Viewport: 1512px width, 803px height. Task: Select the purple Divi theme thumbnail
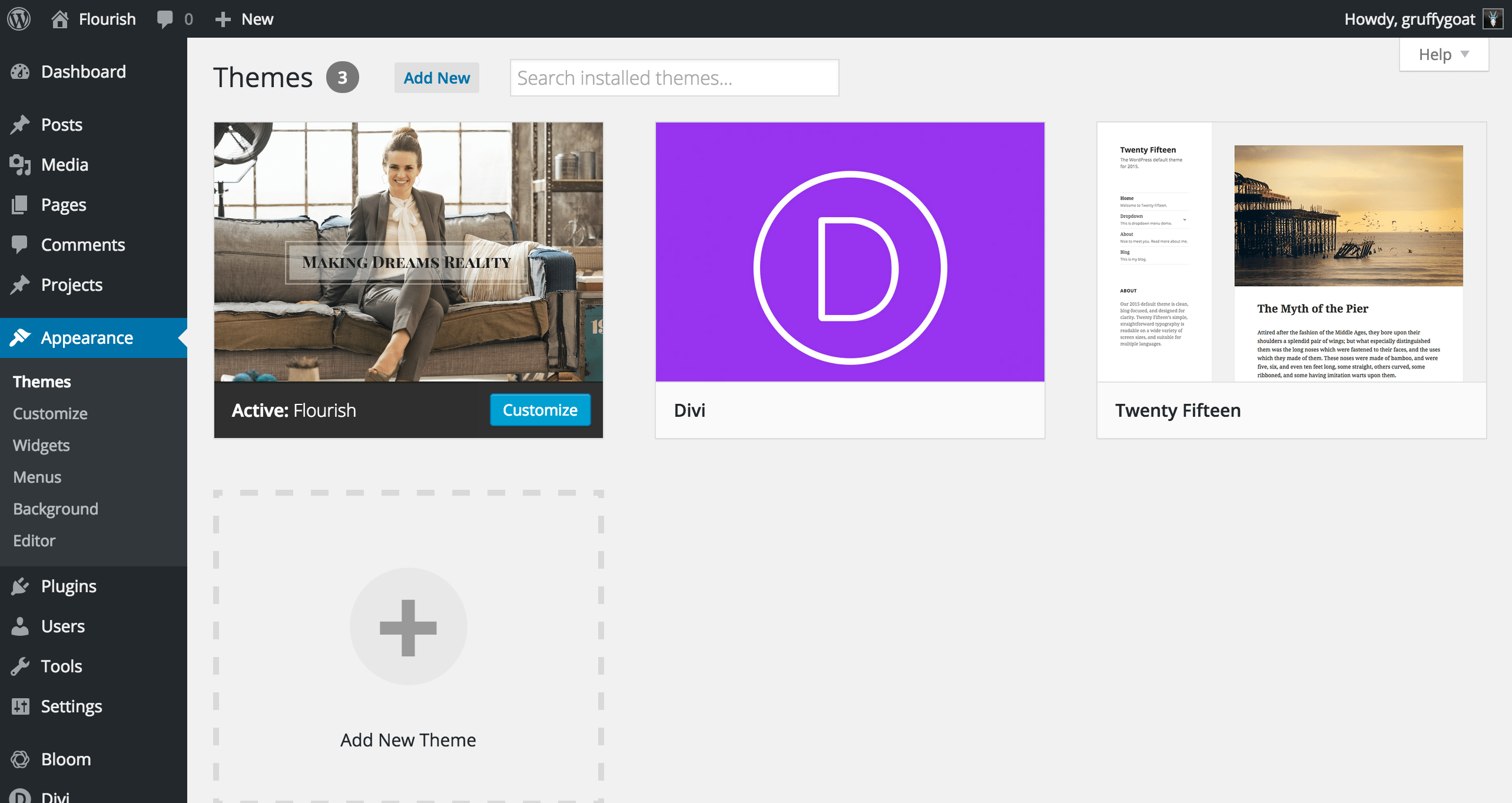(x=850, y=252)
